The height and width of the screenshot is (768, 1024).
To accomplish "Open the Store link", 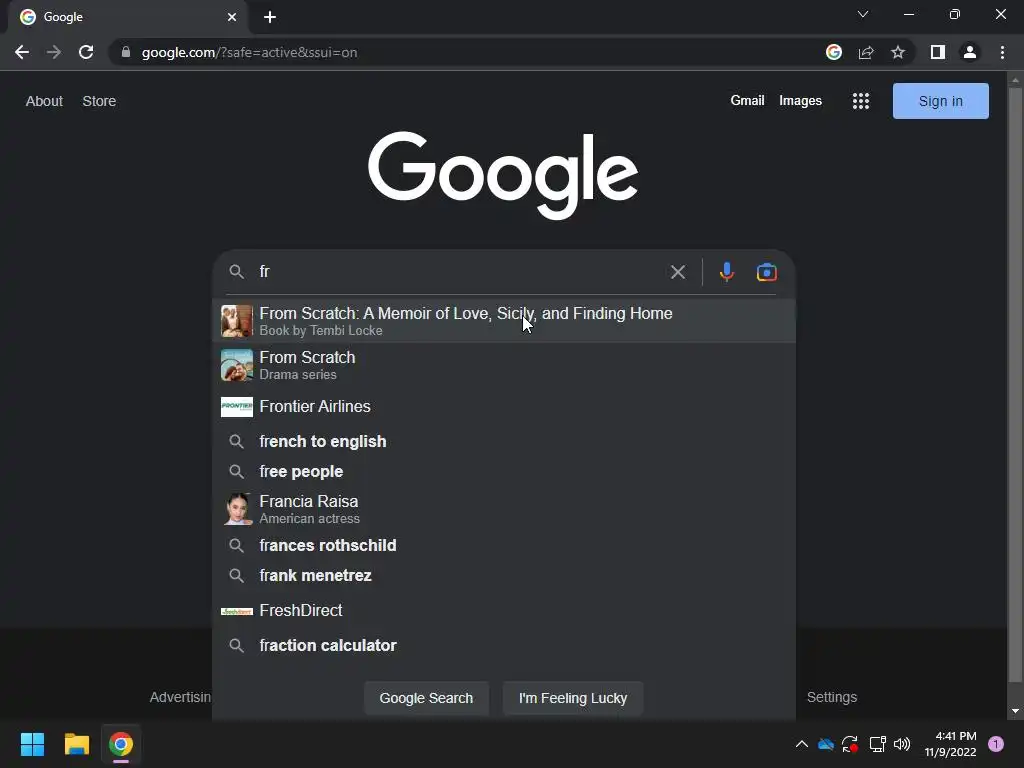I will coord(99,101).
